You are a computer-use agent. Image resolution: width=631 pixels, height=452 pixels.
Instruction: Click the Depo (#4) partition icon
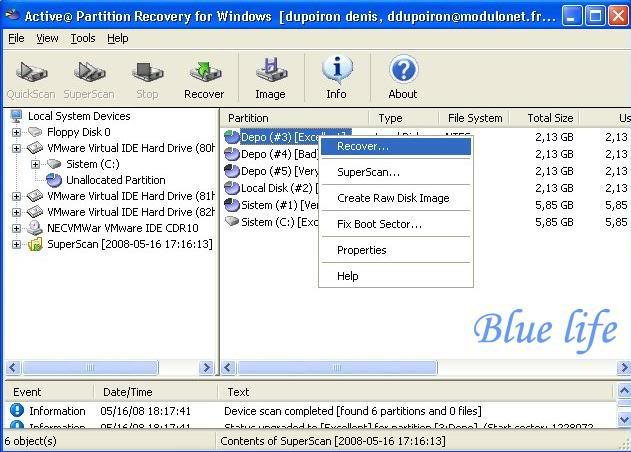[x=232, y=154]
